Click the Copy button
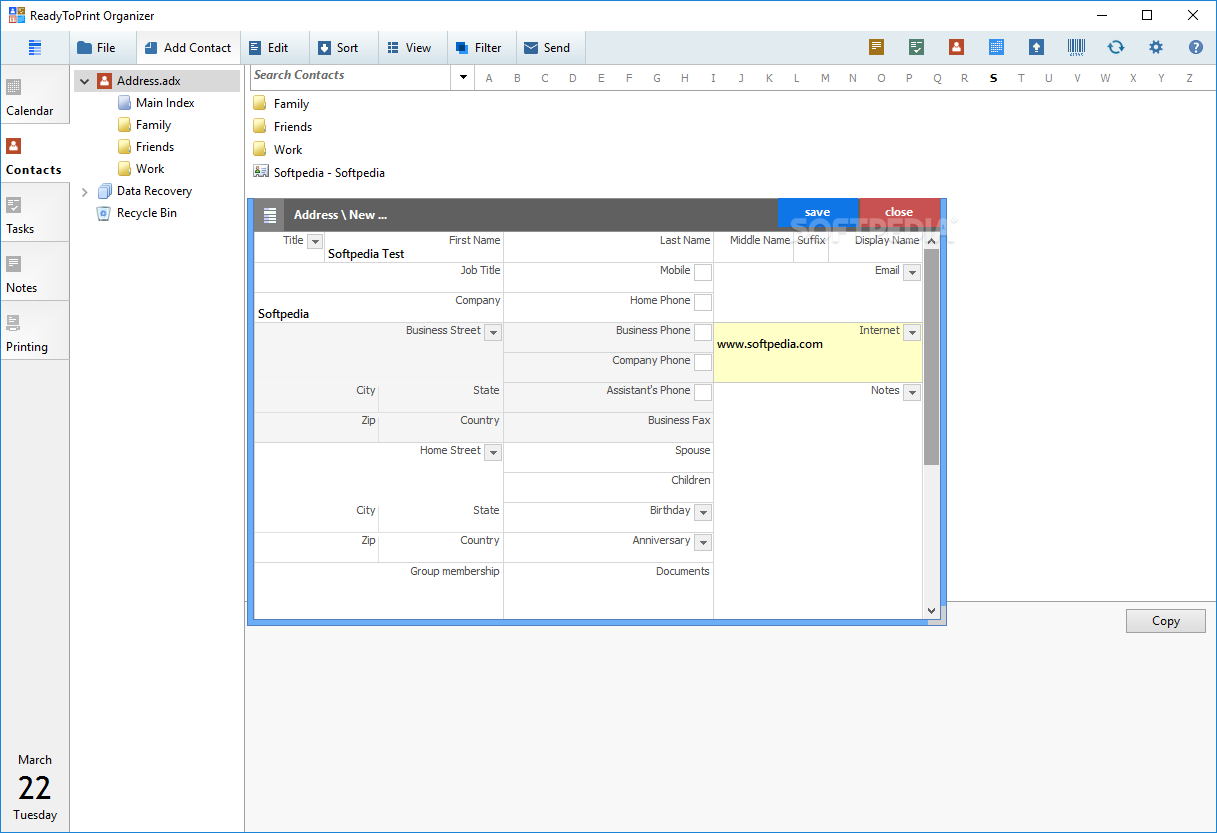The width and height of the screenshot is (1217, 833). click(x=1166, y=621)
